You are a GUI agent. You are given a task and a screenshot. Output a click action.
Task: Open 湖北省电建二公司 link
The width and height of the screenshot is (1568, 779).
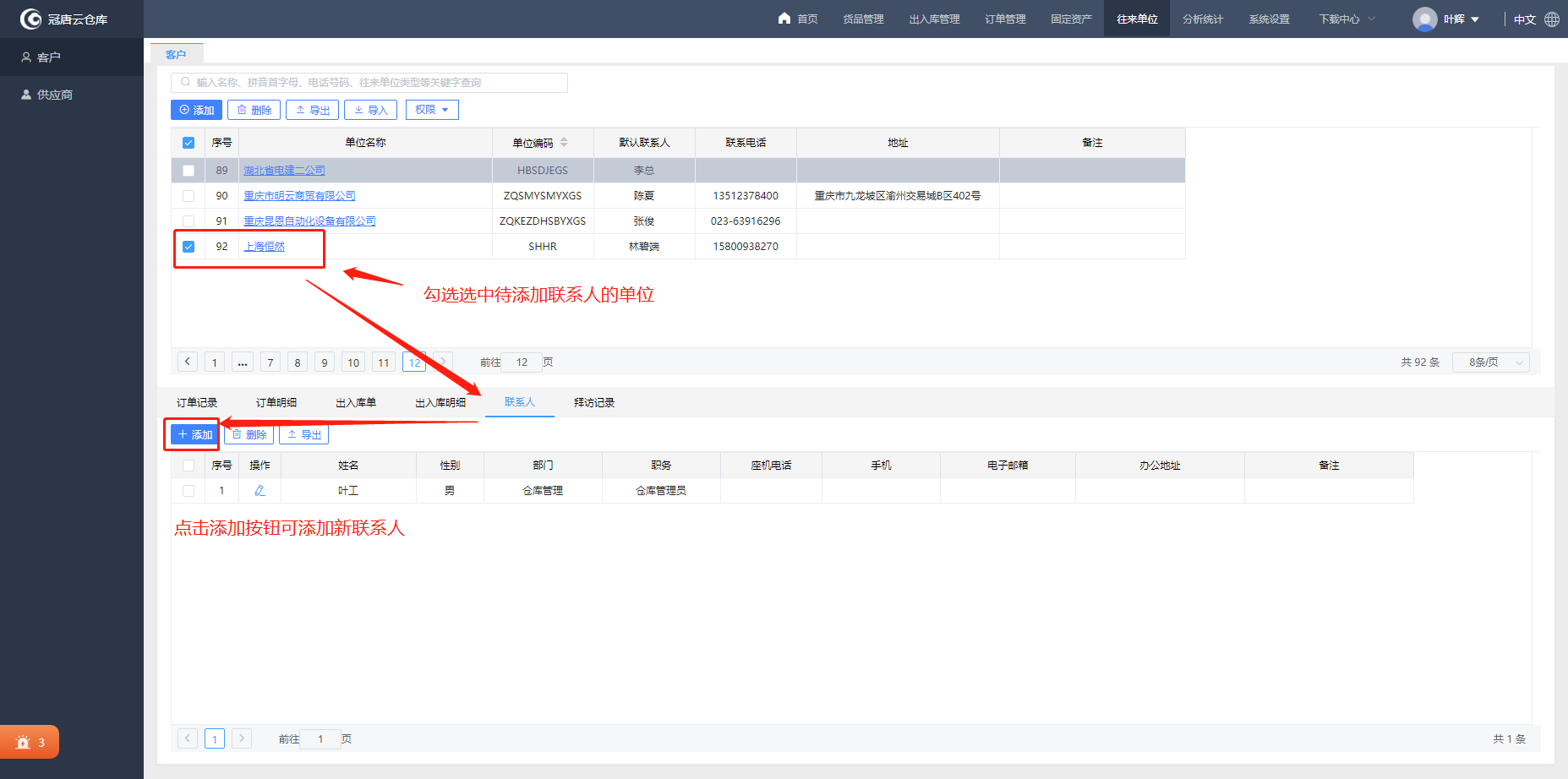(x=284, y=171)
